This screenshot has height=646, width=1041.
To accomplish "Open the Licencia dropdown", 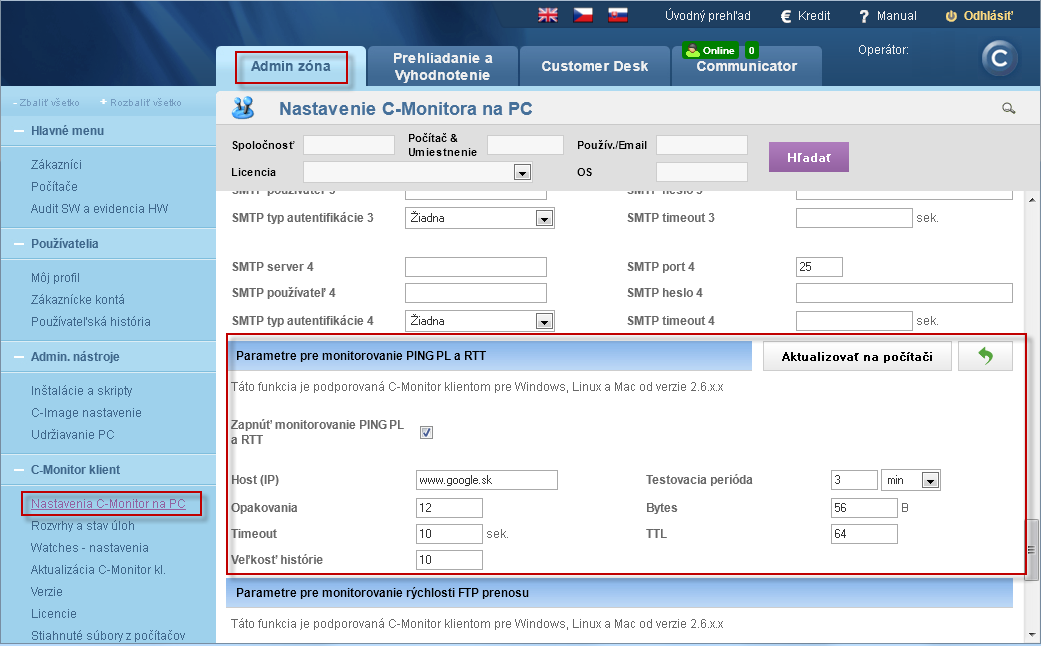I will coord(418,172).
